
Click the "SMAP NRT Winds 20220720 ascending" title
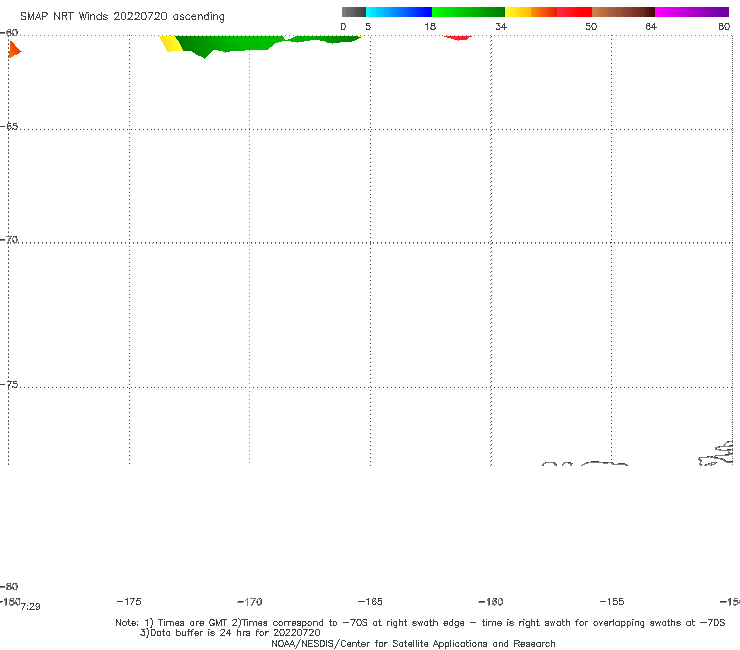pyautogui.click(x=122, y=17)
